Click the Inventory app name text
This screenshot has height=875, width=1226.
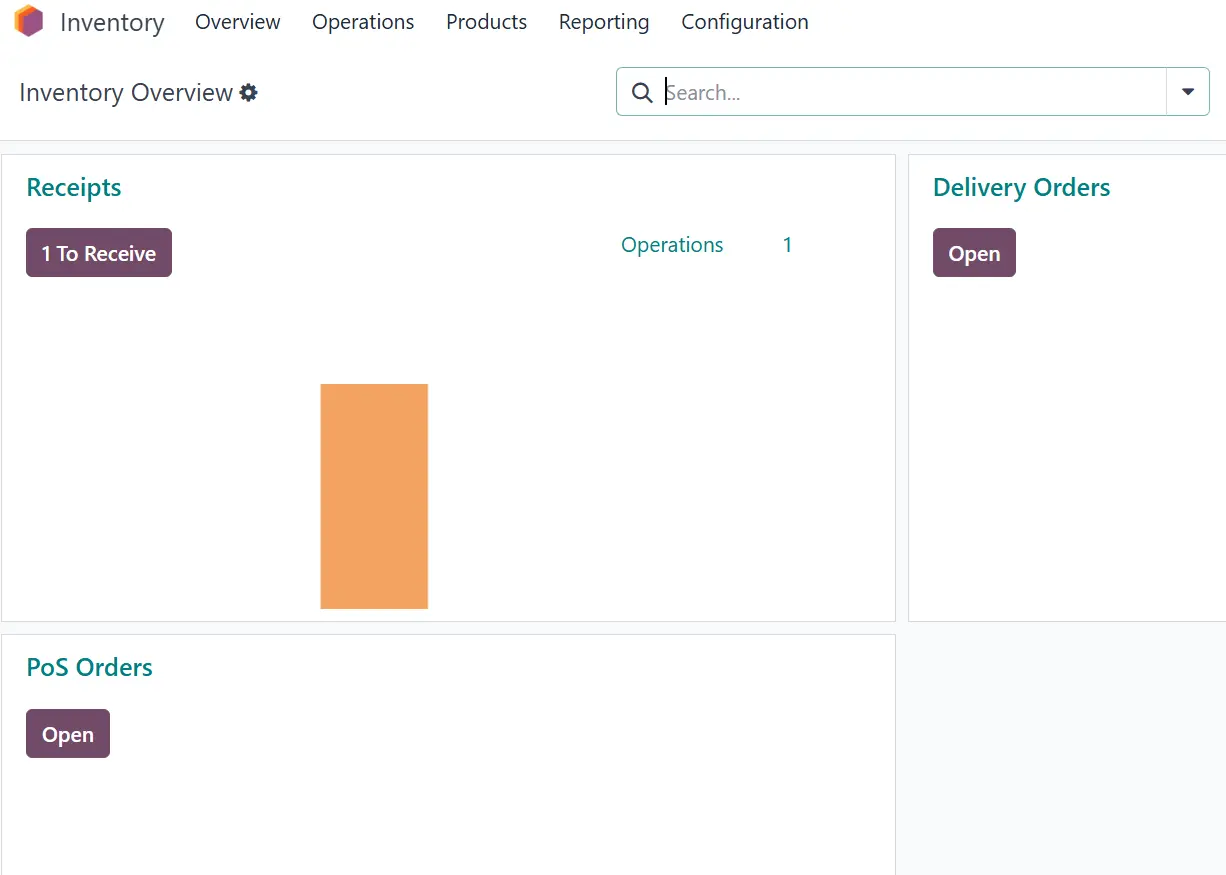tap(112, 22)
